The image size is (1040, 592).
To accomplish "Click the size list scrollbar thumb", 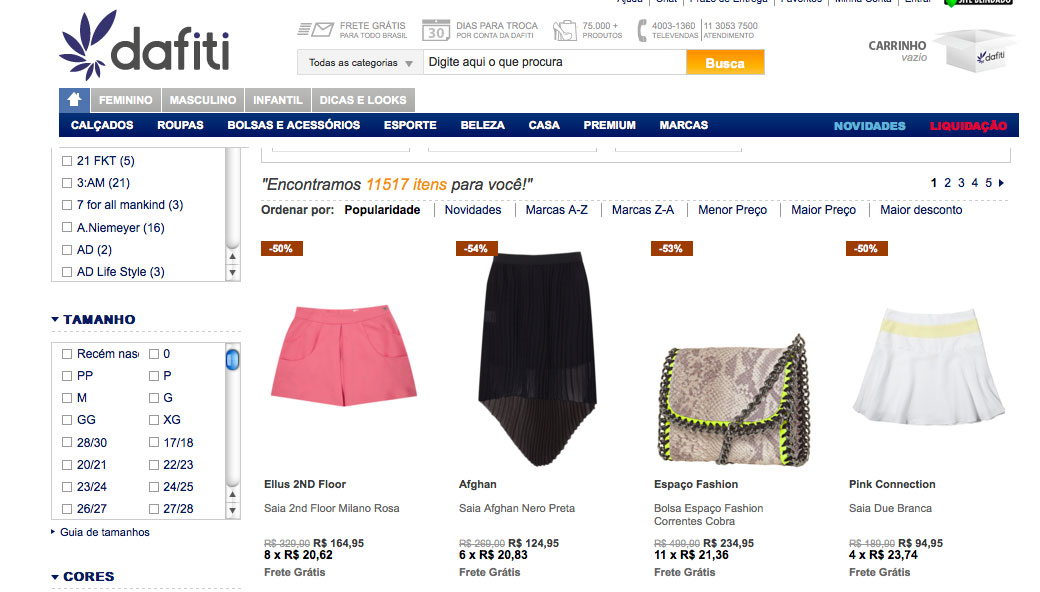I will 232,359.
